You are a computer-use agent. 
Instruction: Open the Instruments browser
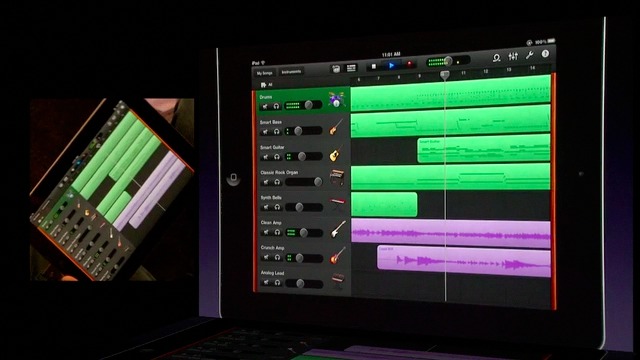click(x=291, y=72)
